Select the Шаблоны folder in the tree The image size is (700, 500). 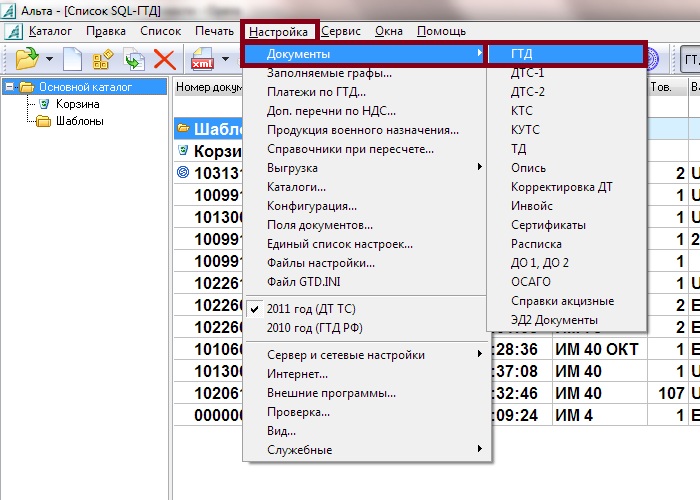click(x=70, y=121)
